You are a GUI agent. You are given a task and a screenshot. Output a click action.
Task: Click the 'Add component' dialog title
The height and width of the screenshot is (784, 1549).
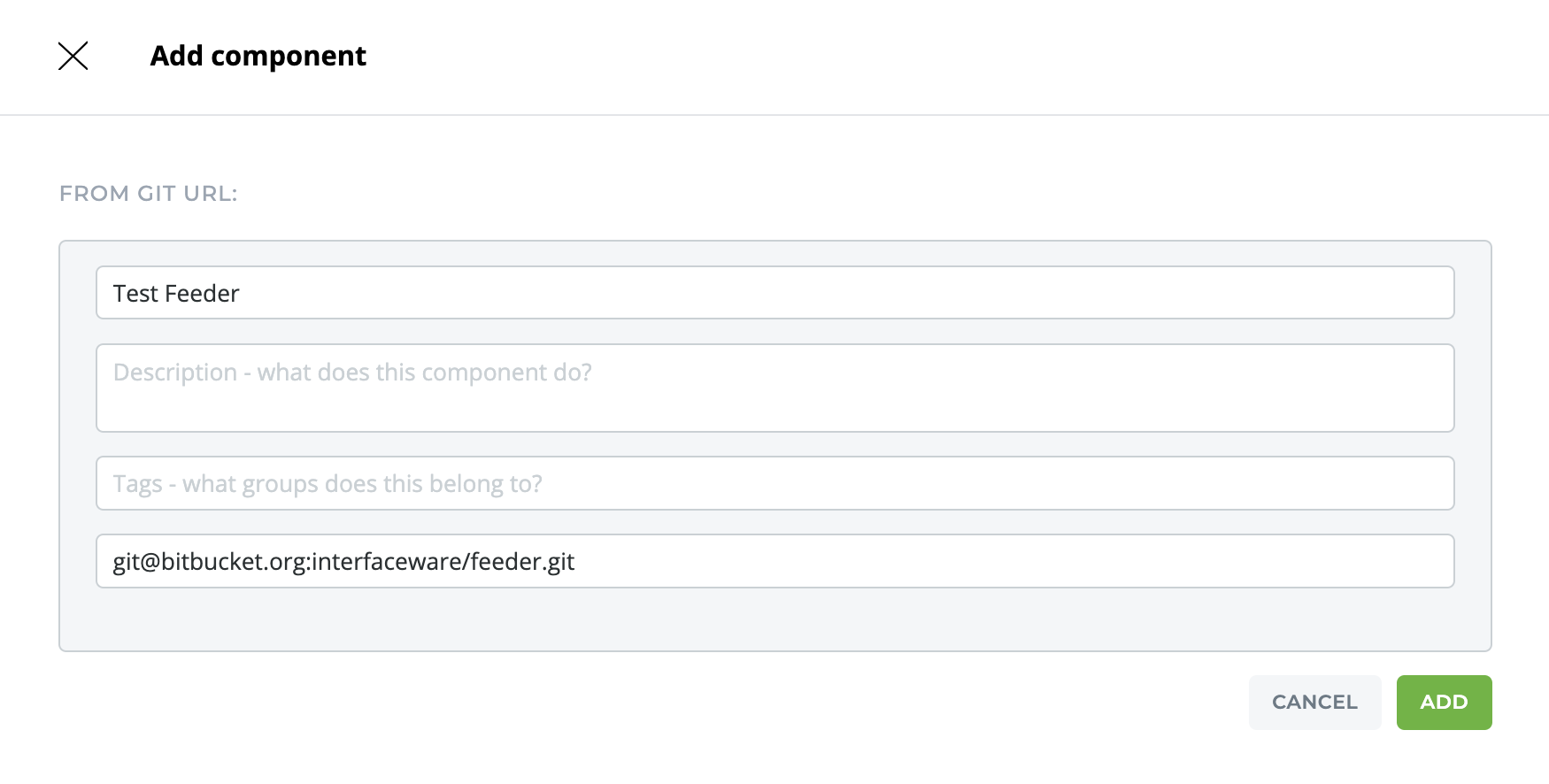point(258,56)
